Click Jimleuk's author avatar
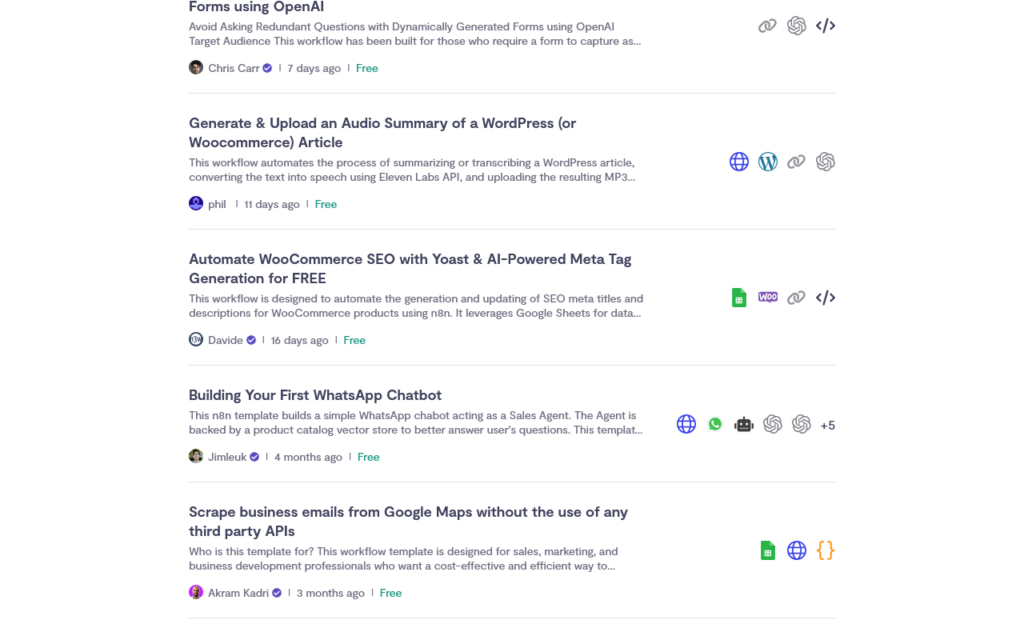This screenshot has width=1024, height=640. (x=196, y=456)
